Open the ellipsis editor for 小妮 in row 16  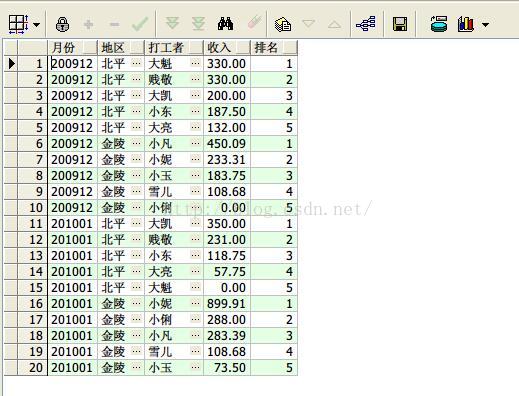click(x=196, y=303)
